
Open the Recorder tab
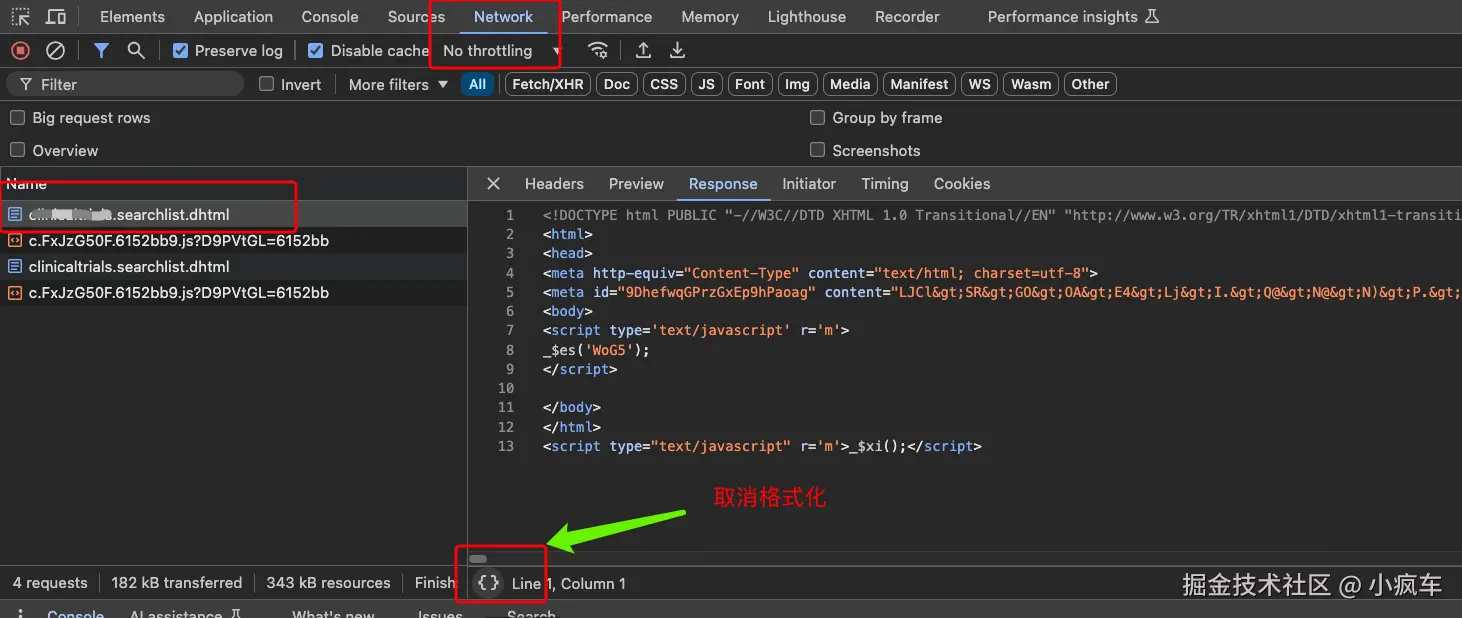[x=907, y=17]
